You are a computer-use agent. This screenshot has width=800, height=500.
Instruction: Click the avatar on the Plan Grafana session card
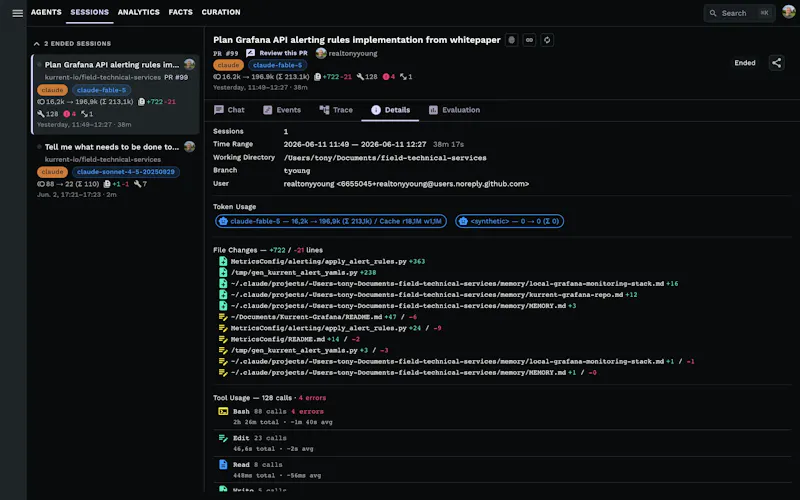tap(189, 64)
